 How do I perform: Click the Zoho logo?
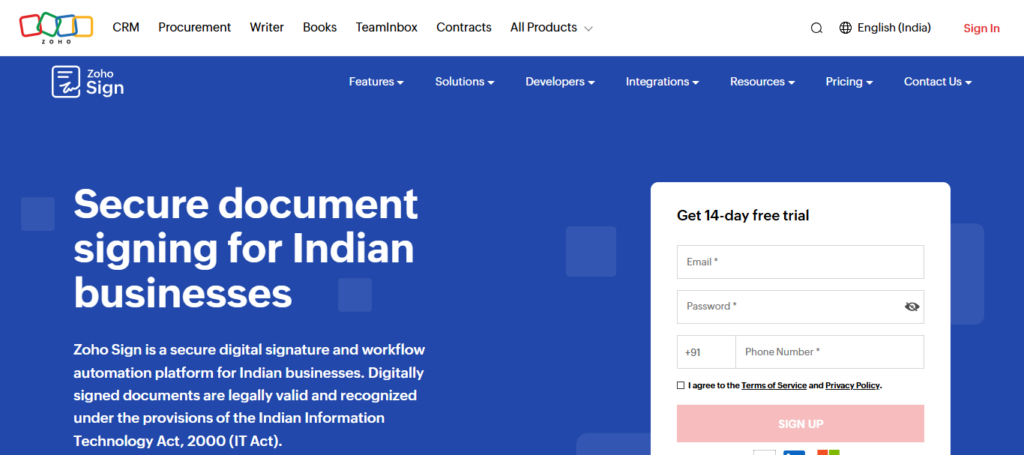(56, 27)
